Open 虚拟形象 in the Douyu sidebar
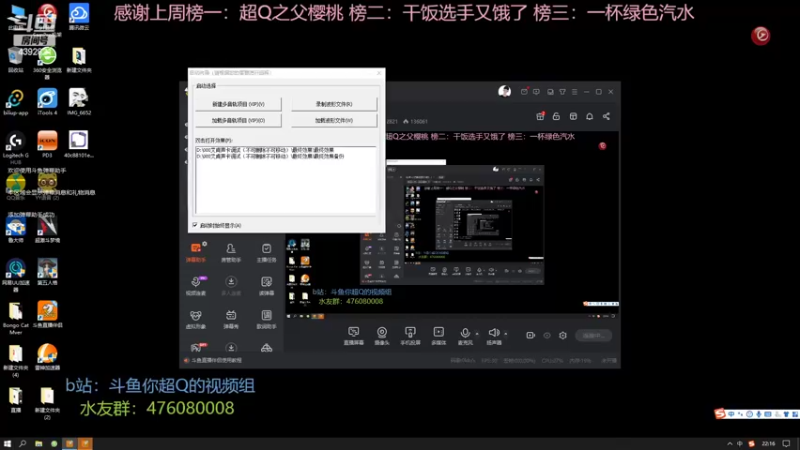 [x=196, y=319]
